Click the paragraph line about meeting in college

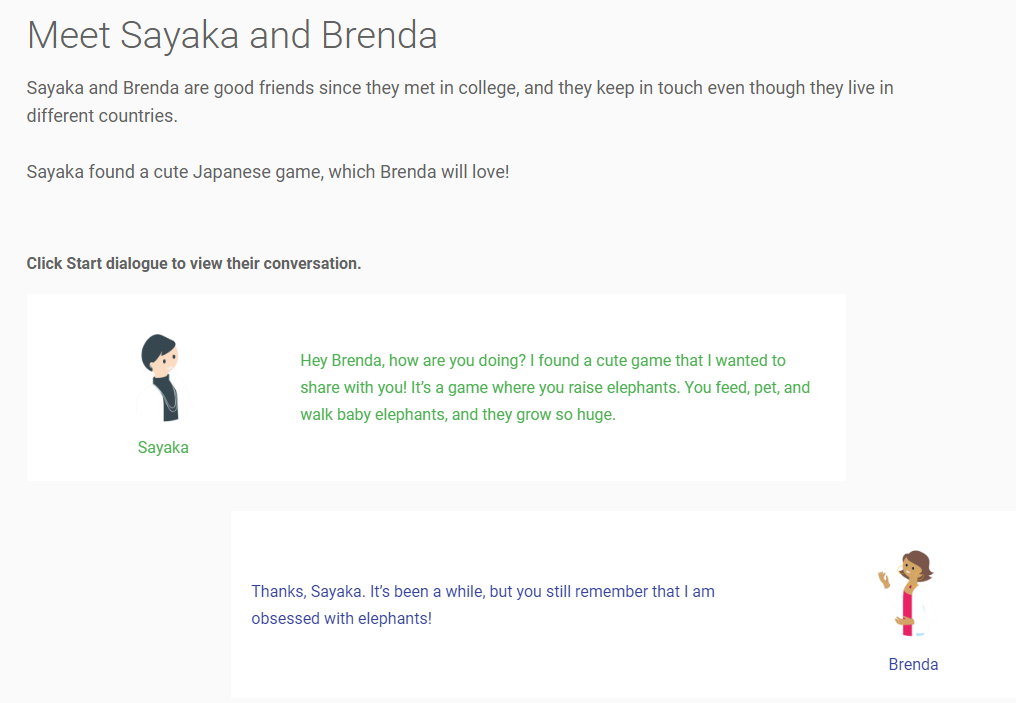[x=460, y=88]
